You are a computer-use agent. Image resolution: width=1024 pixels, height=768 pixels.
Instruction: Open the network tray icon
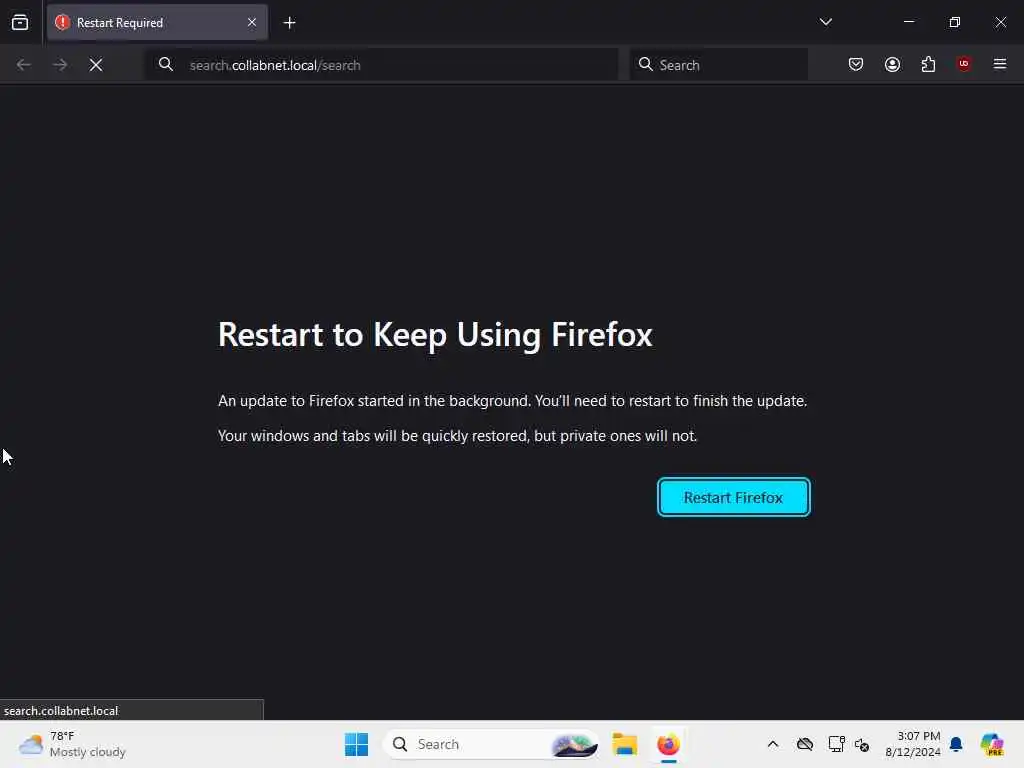point(836,744)
